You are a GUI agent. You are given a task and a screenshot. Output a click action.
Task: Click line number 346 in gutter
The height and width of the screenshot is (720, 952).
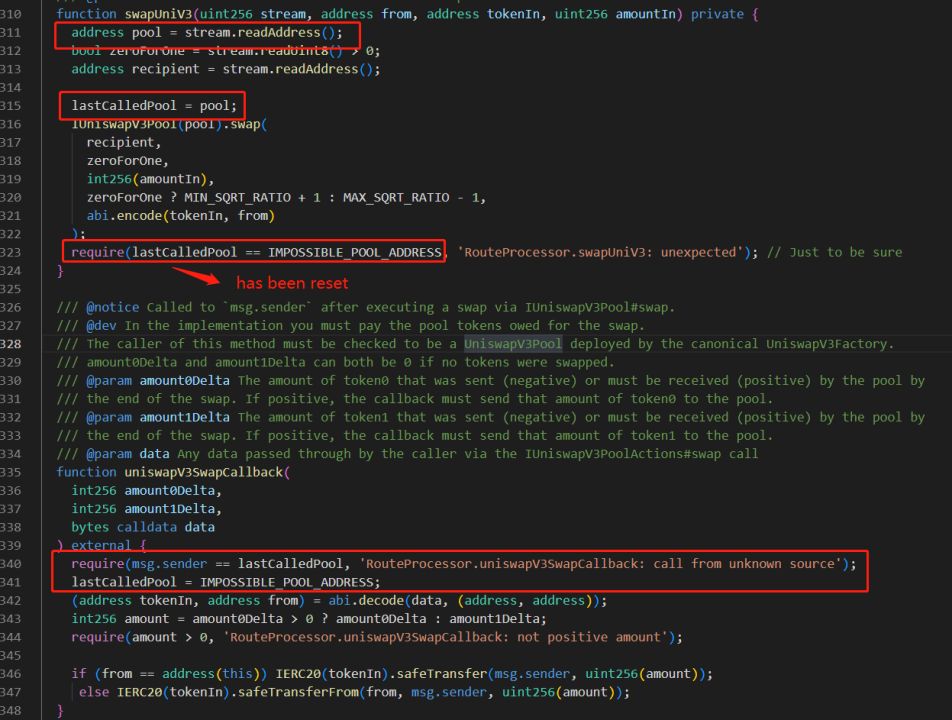click(x=10, y=674)
